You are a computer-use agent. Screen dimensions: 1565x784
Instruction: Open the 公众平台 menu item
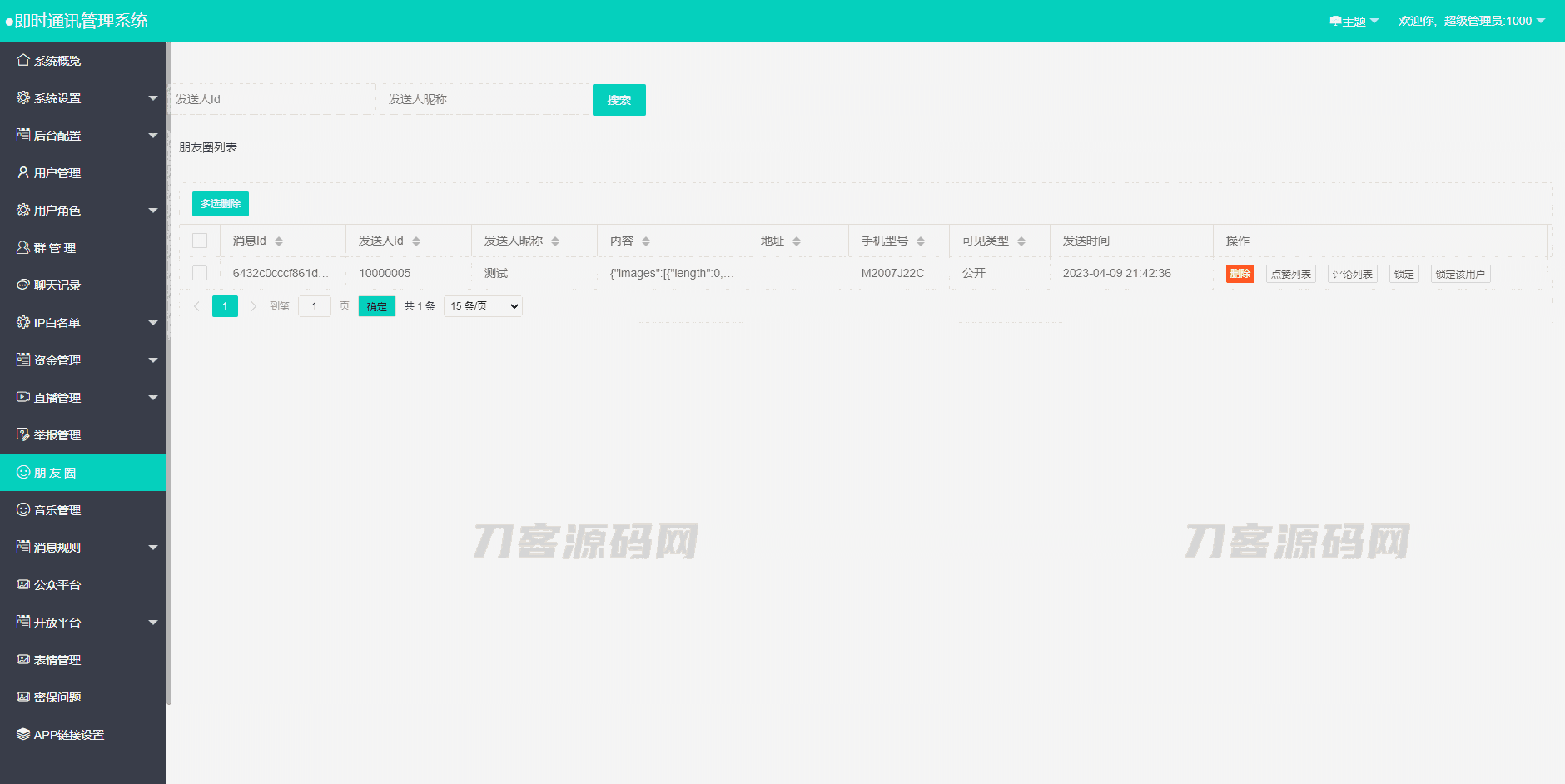tap(57, 585)
